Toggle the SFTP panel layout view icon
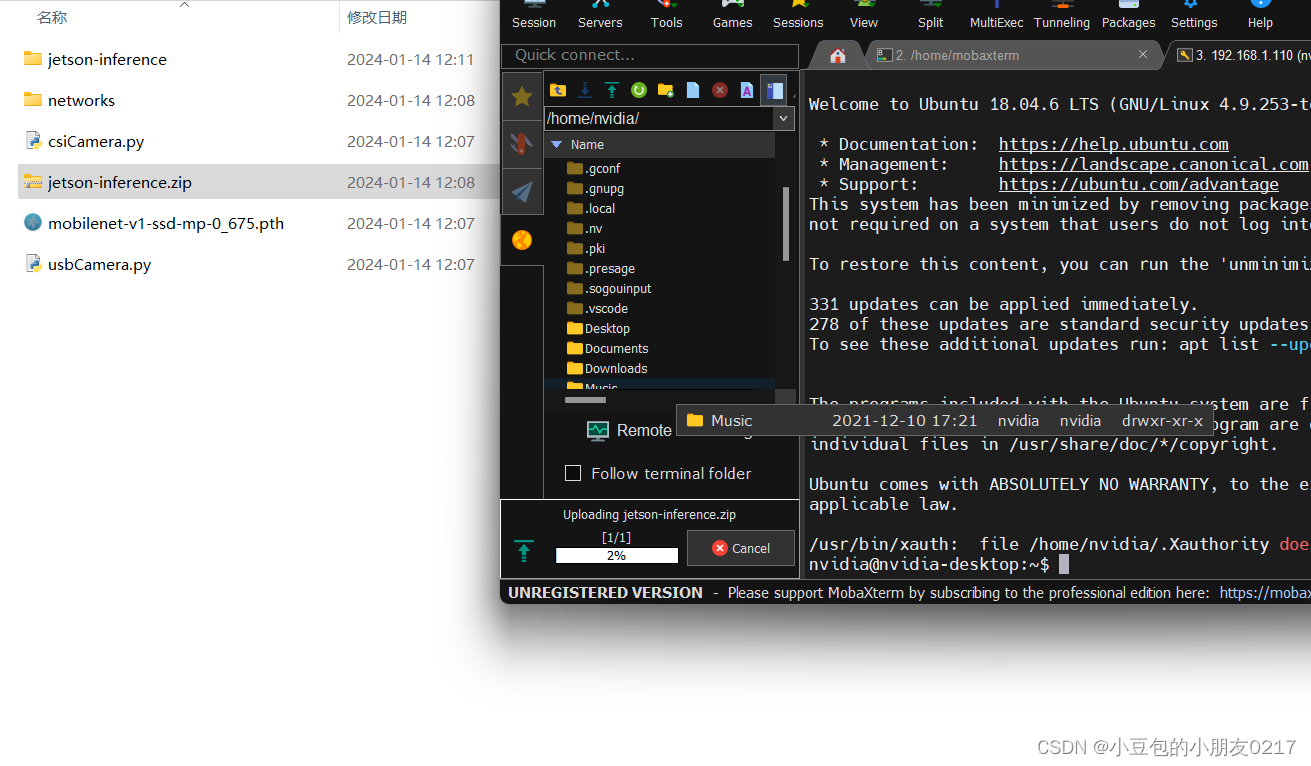The image size is (1311, 766). [774, 90]
